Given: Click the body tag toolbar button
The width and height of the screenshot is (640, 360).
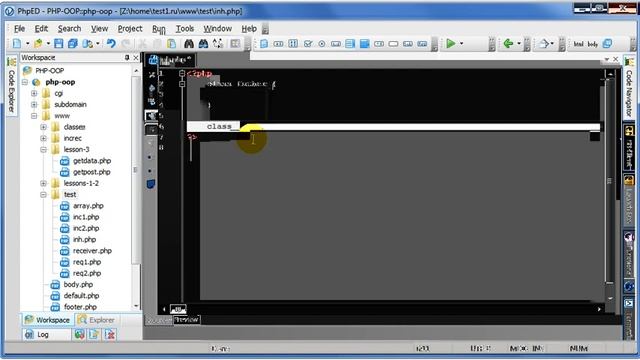Looking at the screenshot, I should pyautogui.click(x=593, y=44).
